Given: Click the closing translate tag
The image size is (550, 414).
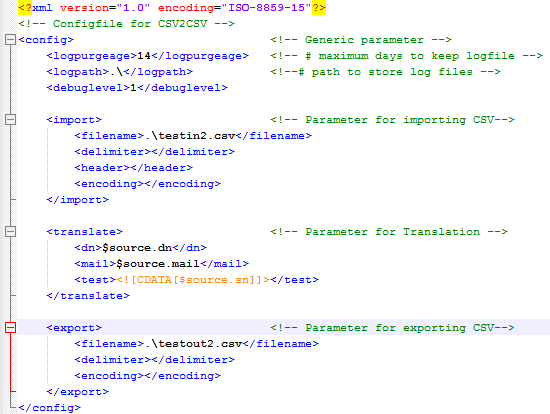Looking at the screenshot, I should (x=88, y=296).
